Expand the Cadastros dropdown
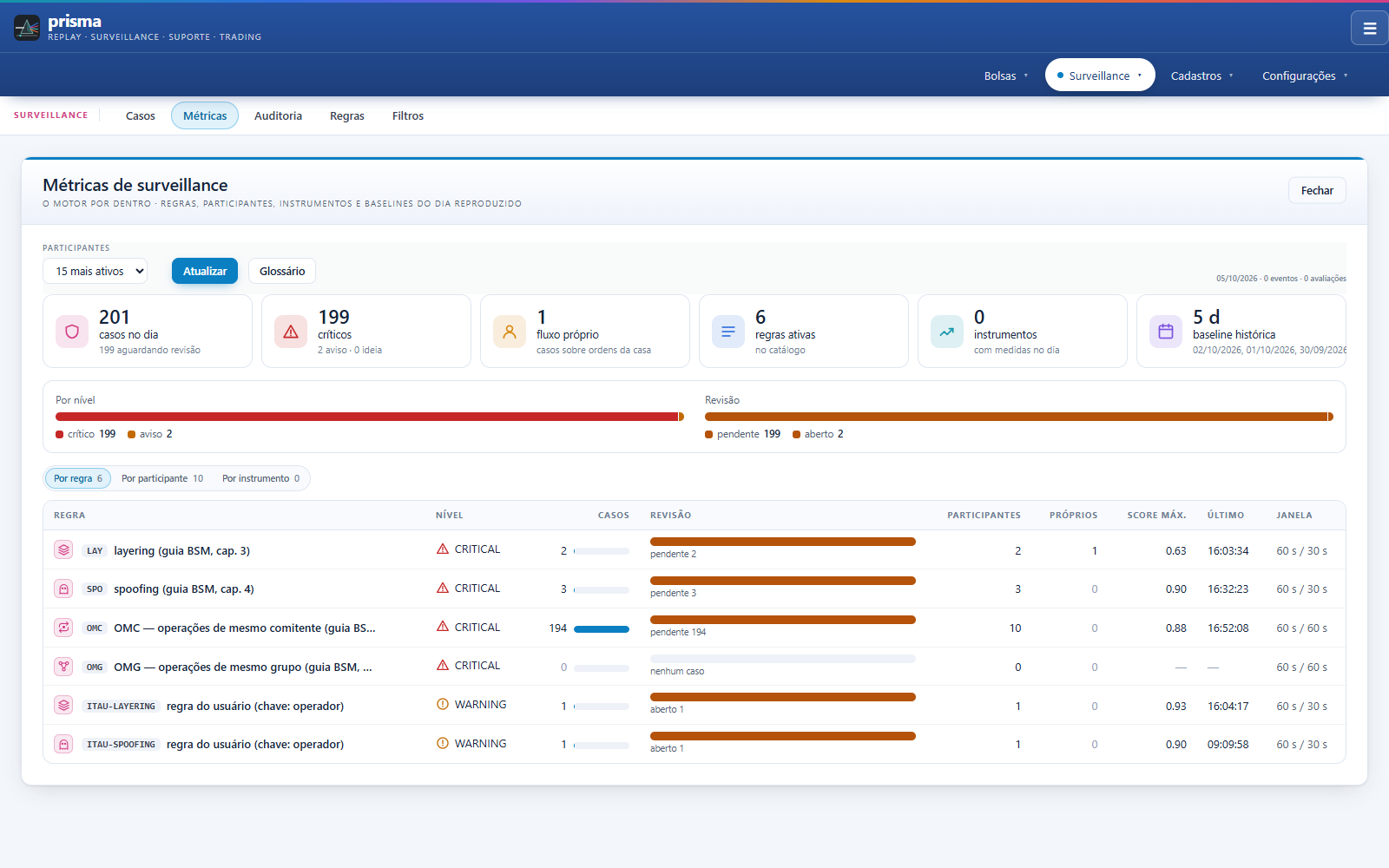This screenshot has height=868, width=1389. click(1201, 76)
